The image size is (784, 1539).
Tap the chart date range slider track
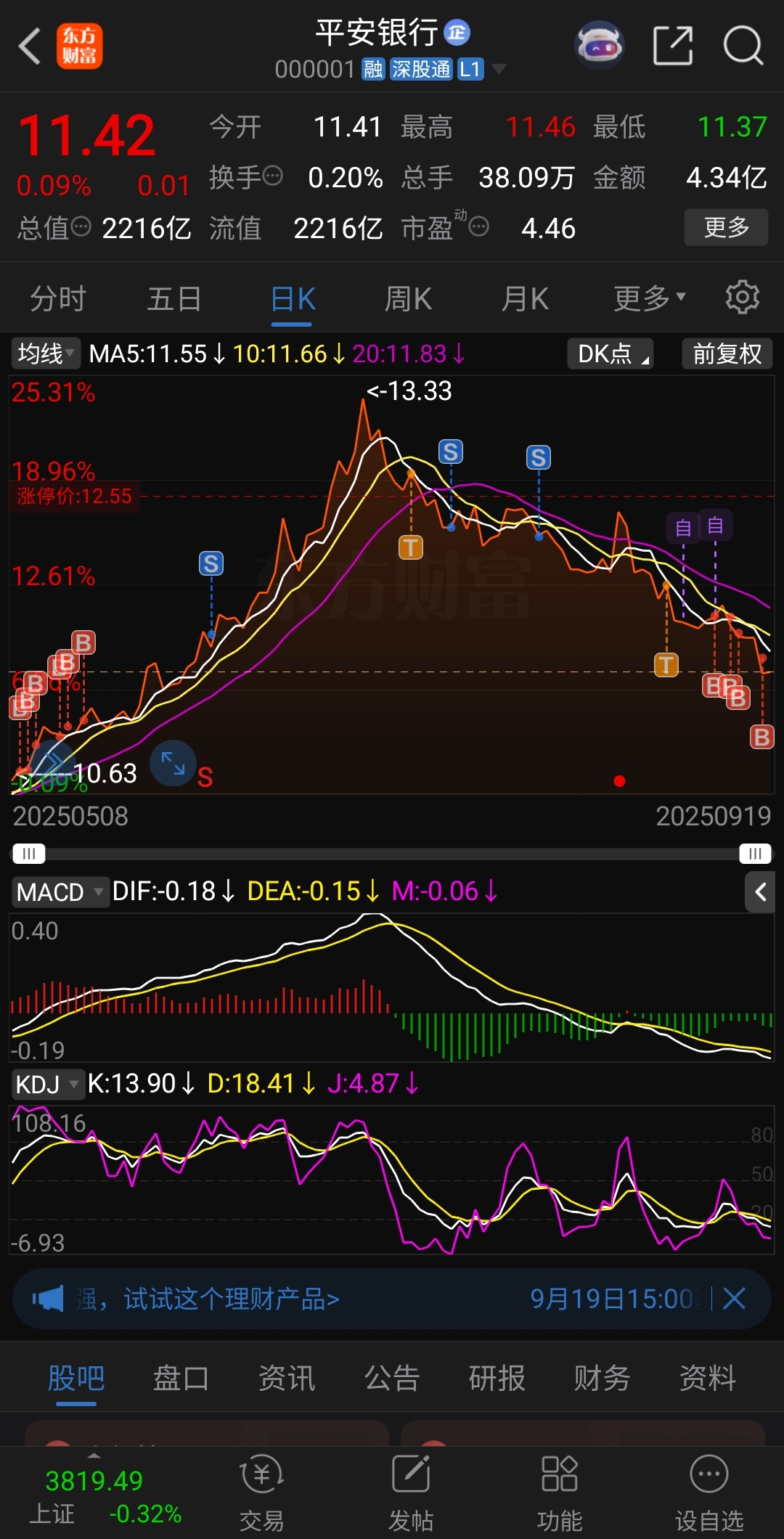tap(392, 853)
